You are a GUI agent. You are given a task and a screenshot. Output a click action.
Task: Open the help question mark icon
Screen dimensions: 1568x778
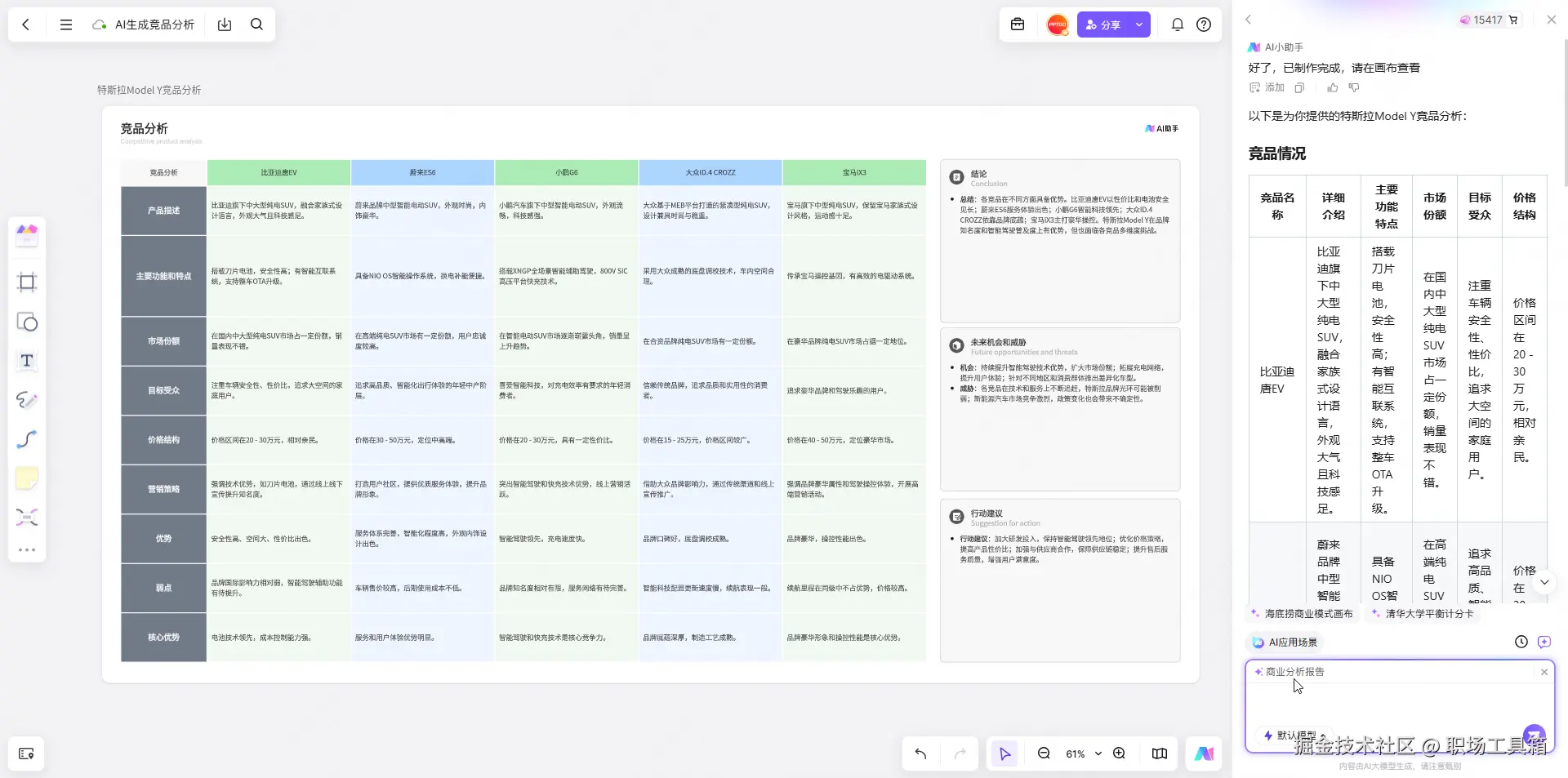click(x=1204, y=24)
